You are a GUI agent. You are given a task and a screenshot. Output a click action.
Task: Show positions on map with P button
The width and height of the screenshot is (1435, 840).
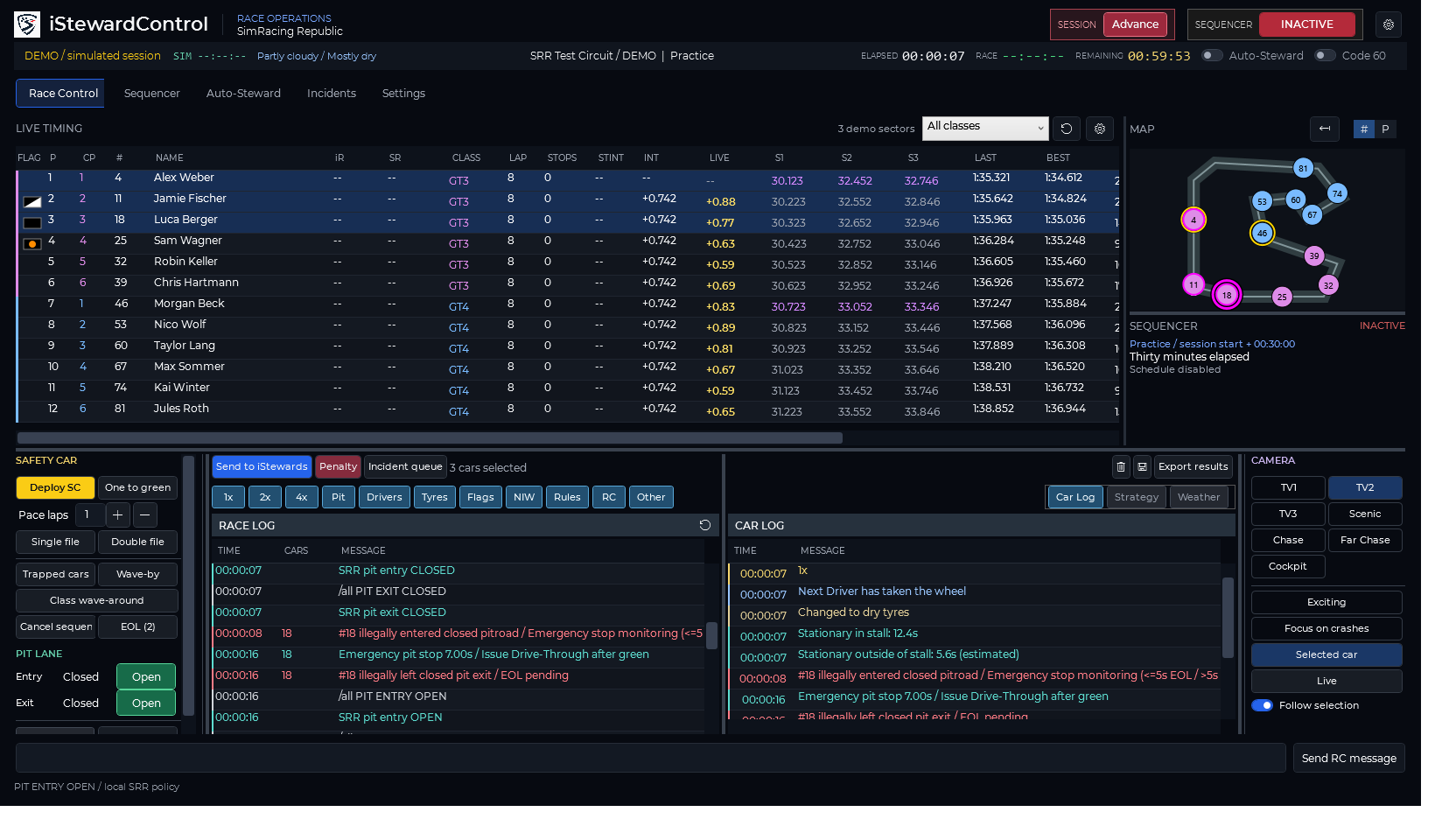(x=1385, y=129)
